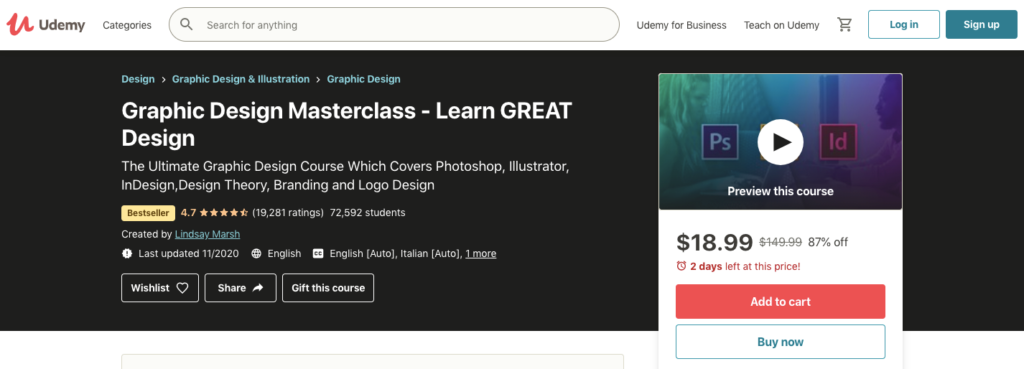
Task: Click the heart icon on Wishlist
Action: tap(182, 288)
